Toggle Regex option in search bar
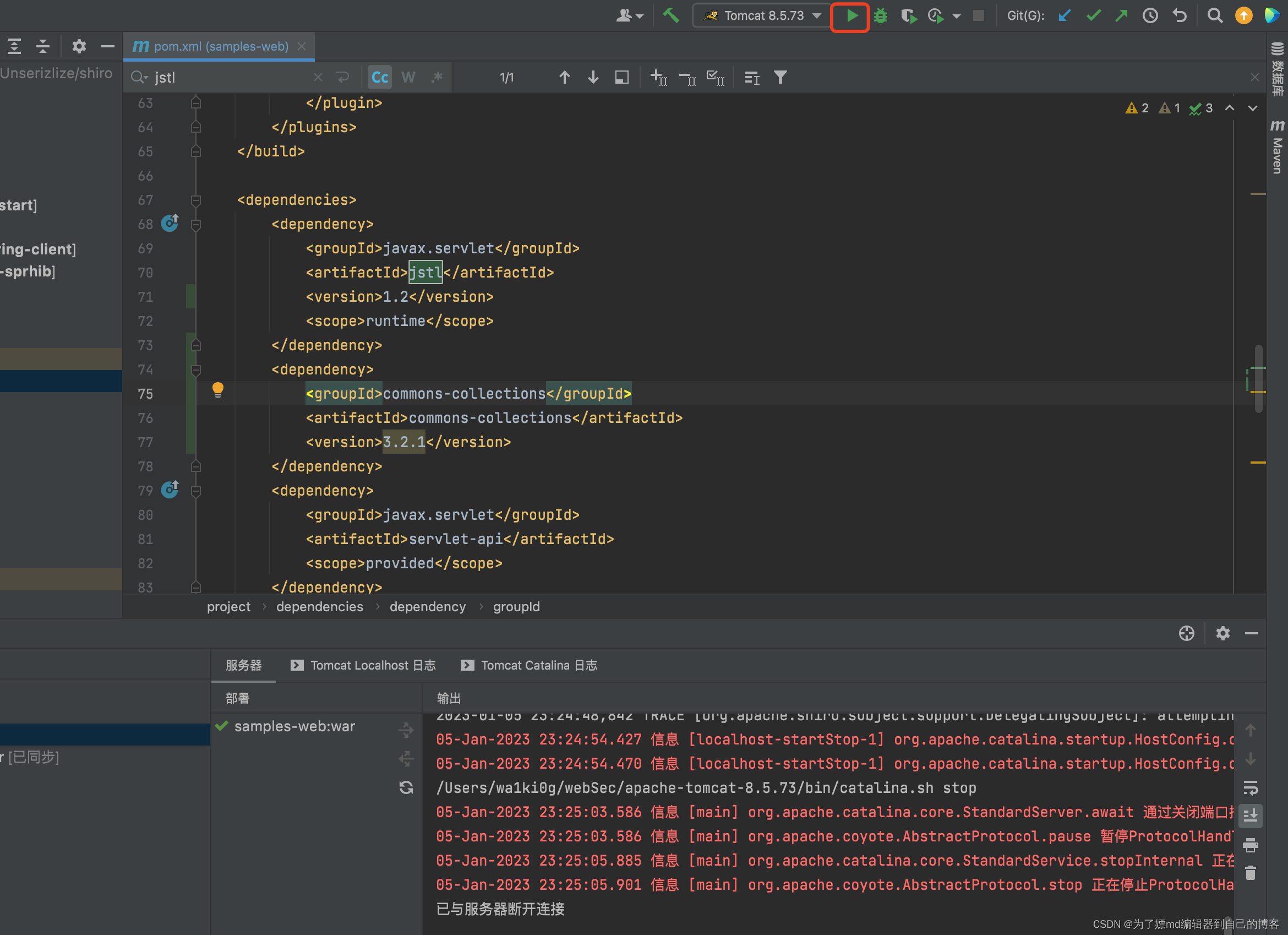Viewport: 1288px width, 935px height. (436, 77)
